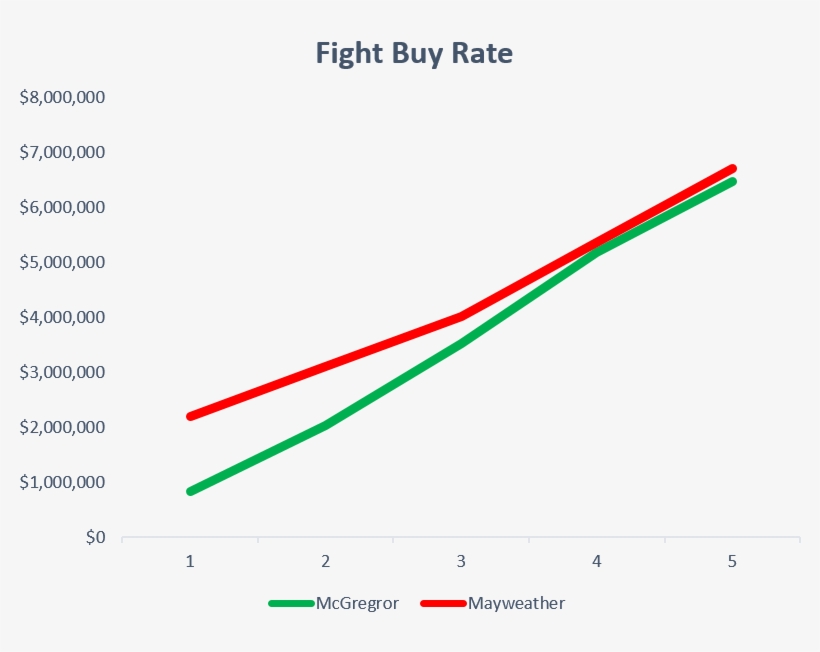Select the McGregror legend text

pos(357,604)
